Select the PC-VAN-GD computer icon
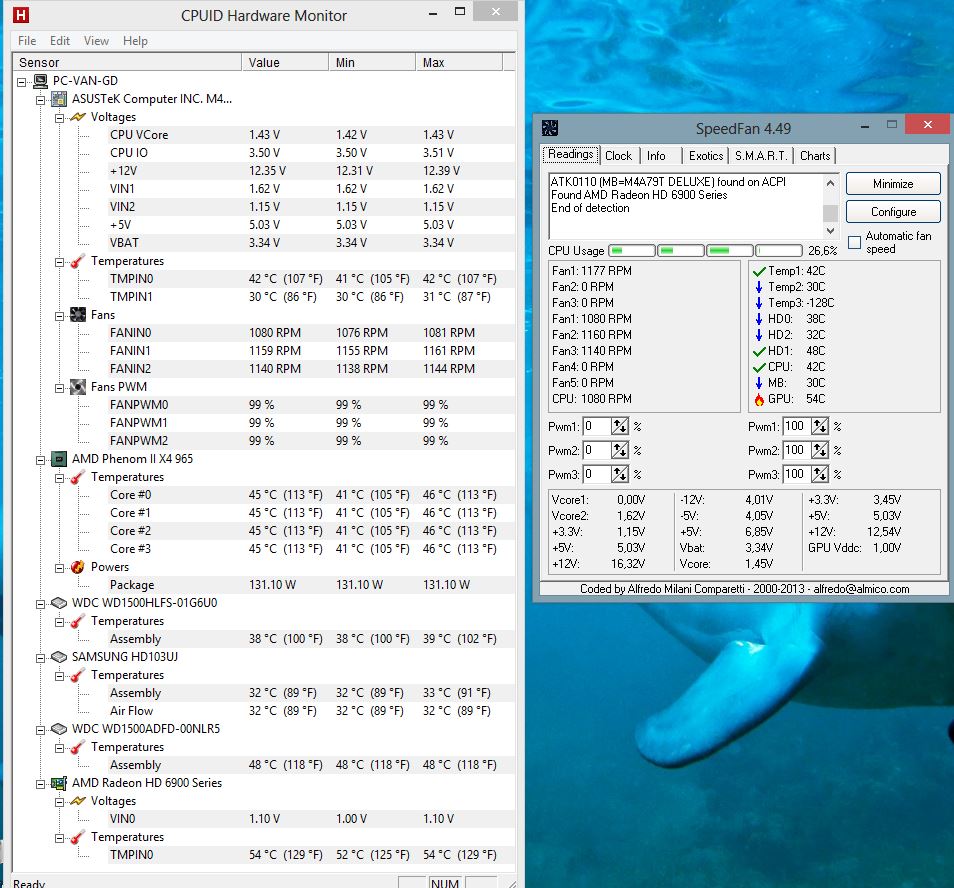954x888 pixels. (41, 81)
